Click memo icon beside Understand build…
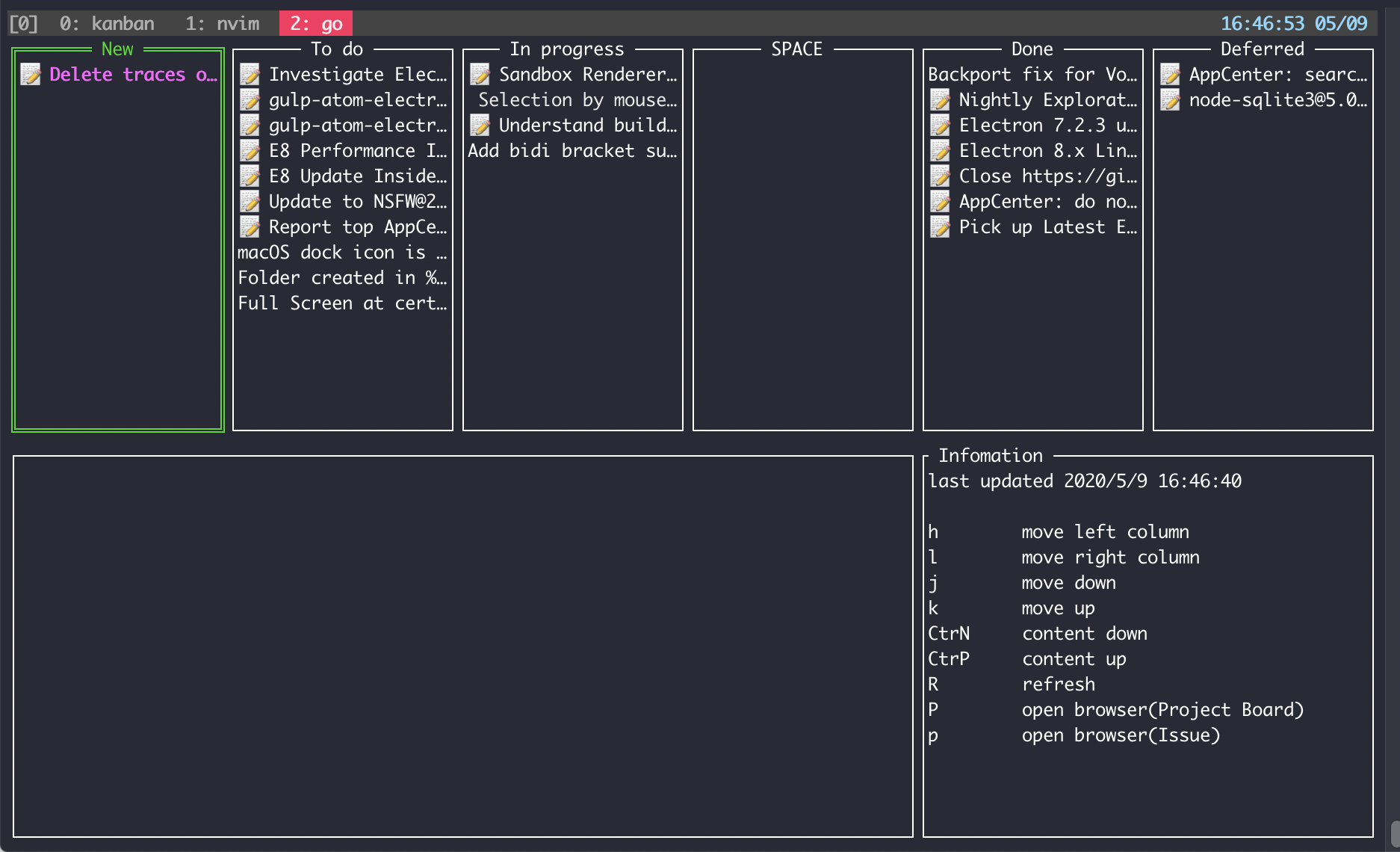 (x=480, y=125)
